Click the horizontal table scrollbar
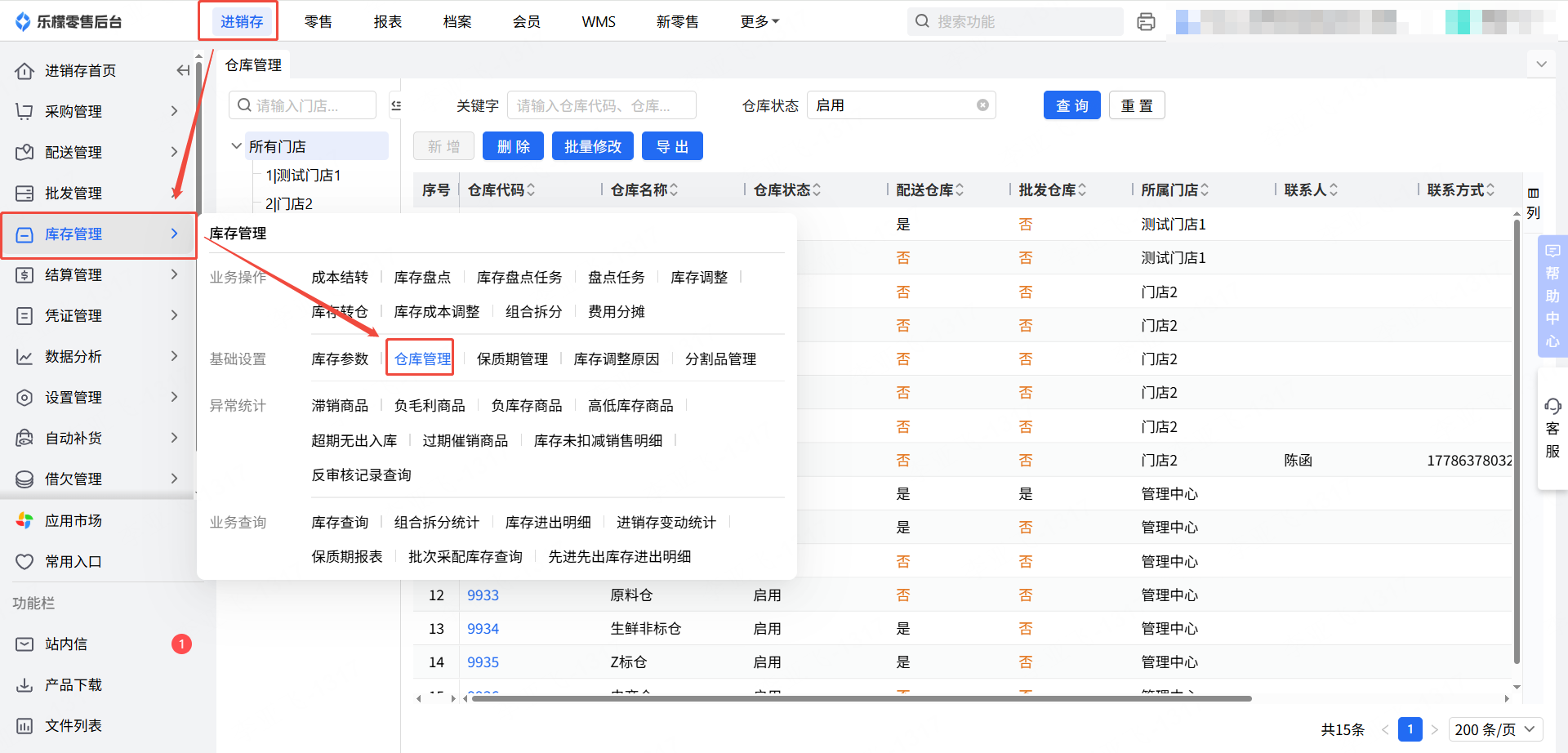Image resolution: width=1568 pixels, height=753 pixels. pyautogui.click(x=861, y=698)
